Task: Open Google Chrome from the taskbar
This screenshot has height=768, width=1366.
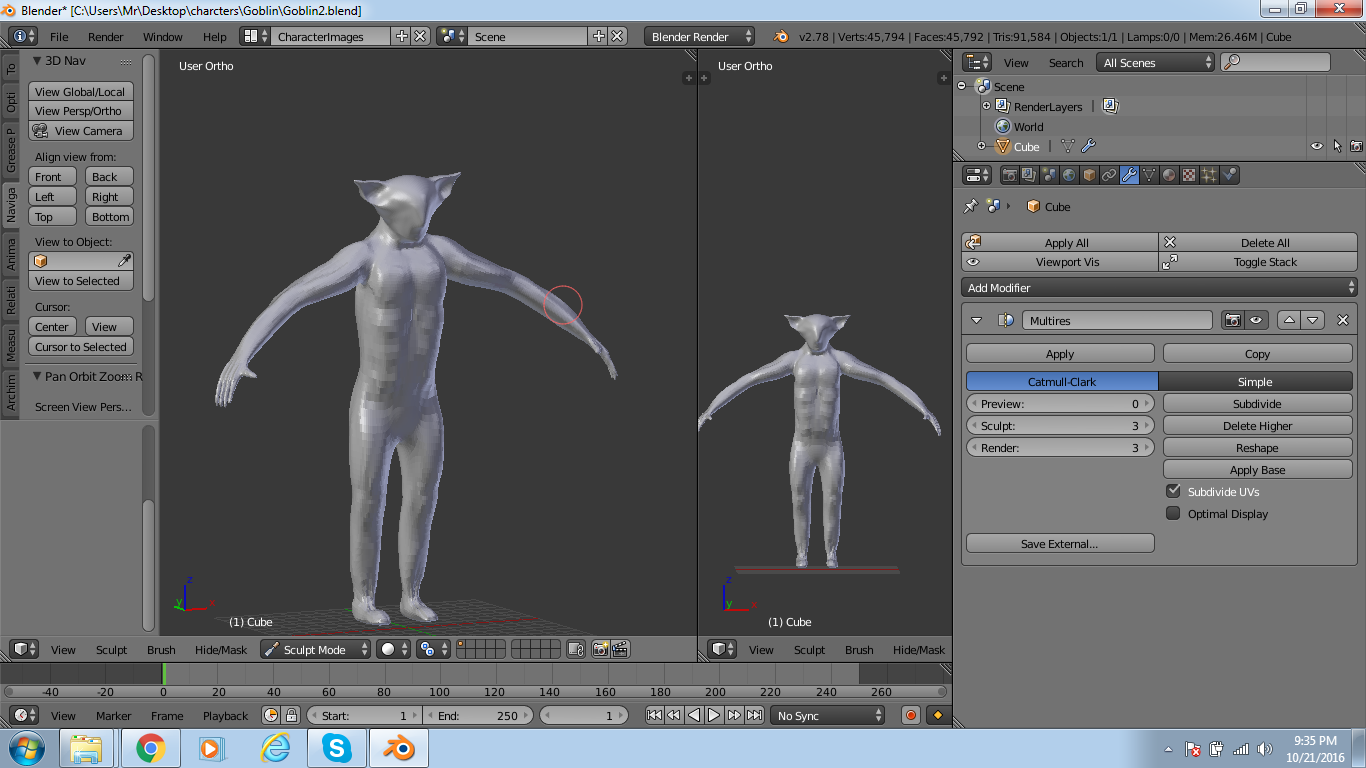Action: coord(151,748)
